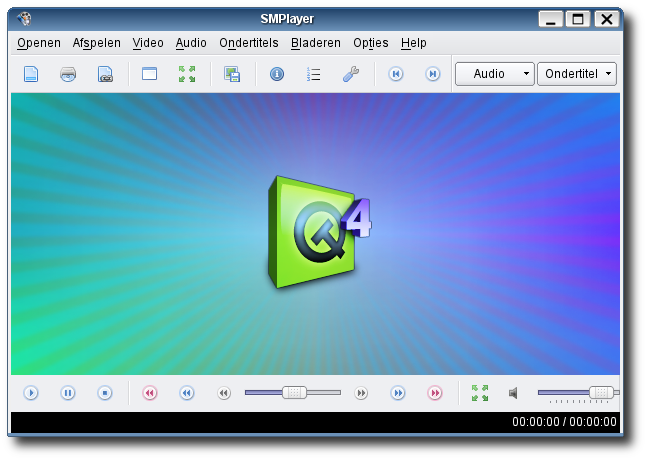
Task: Open URL using the linked document icon
Action: [x=105, y=74]
